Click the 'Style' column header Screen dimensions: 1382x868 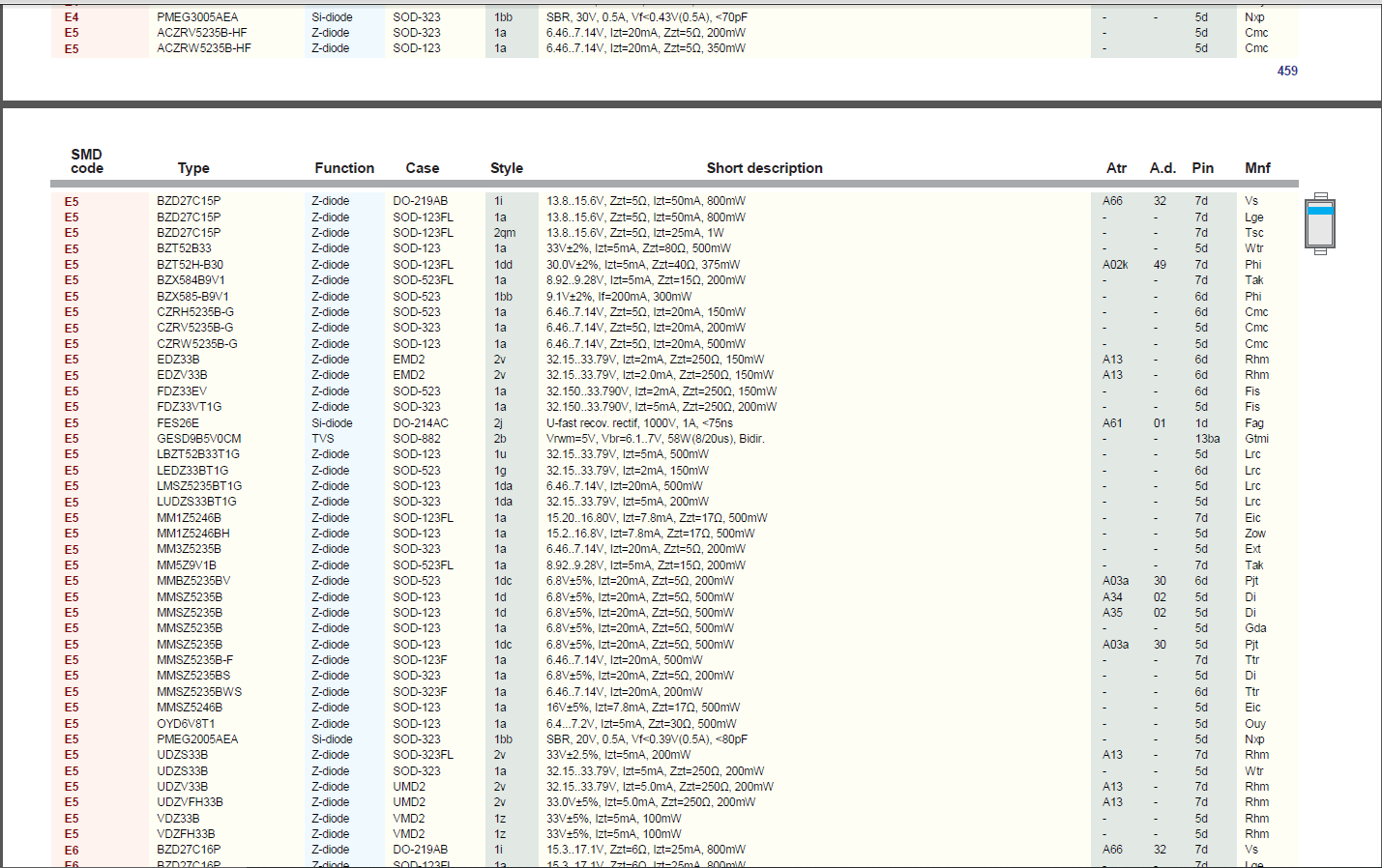coord(507,168)
